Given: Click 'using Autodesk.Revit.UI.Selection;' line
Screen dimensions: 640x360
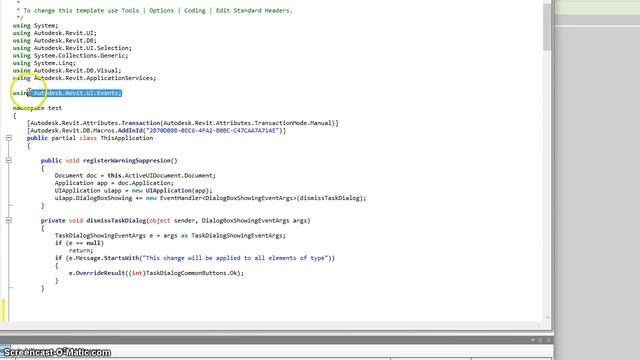Looking at the screenshot, I should coord(72,48).
